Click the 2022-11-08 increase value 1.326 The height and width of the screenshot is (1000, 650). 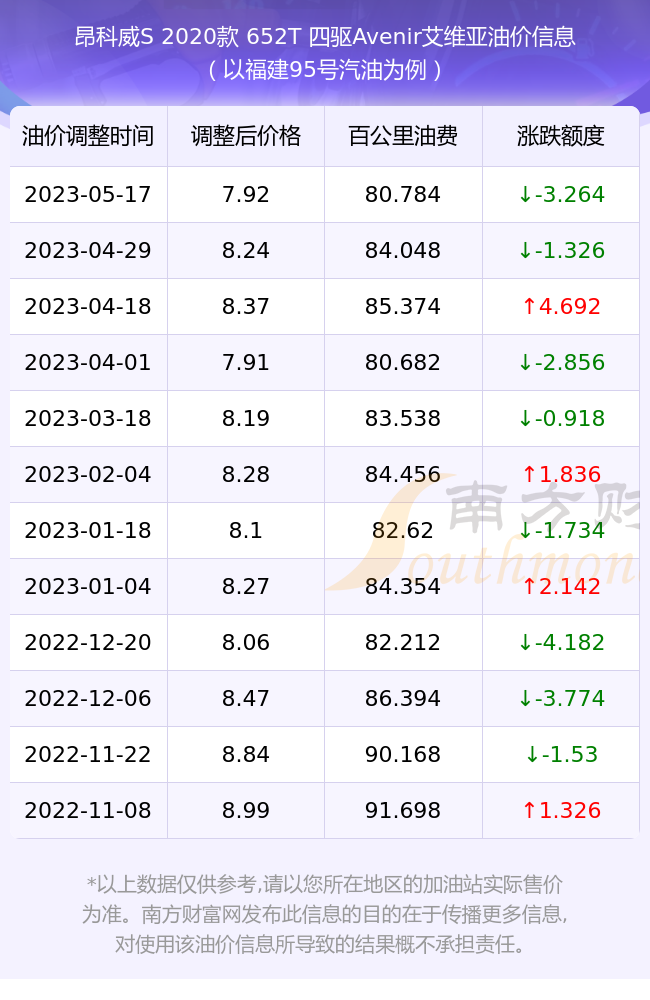(561, 811)
